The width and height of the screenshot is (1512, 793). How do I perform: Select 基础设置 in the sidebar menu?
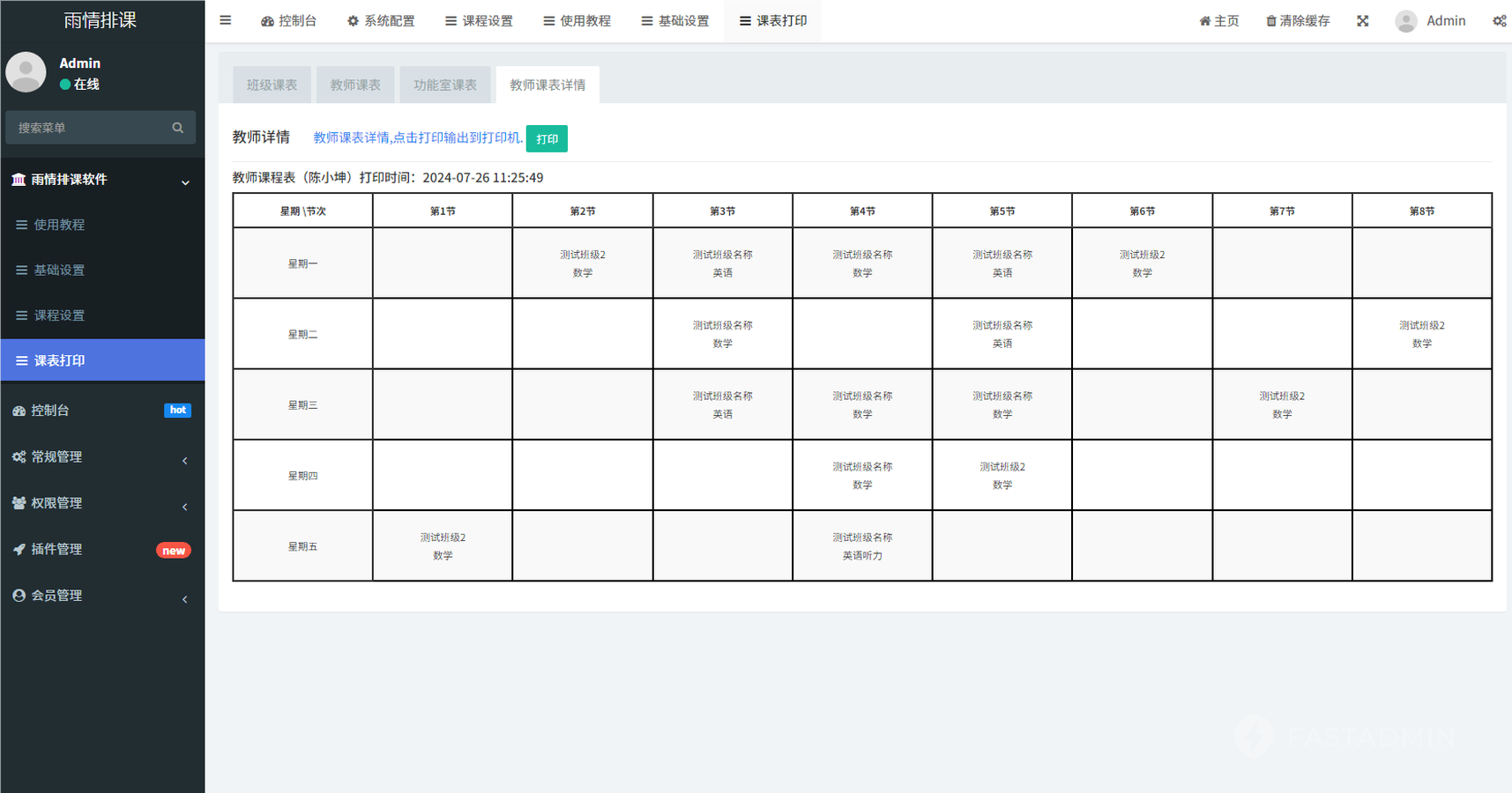(x=59, y=271)
